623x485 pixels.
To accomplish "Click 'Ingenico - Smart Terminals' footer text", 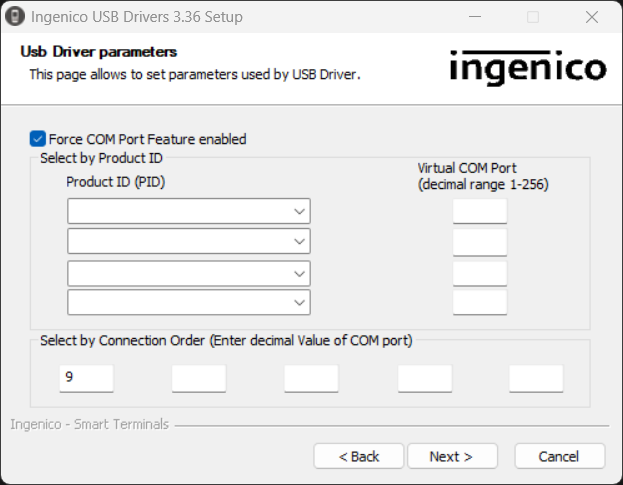I will click(x=89, y=424).
